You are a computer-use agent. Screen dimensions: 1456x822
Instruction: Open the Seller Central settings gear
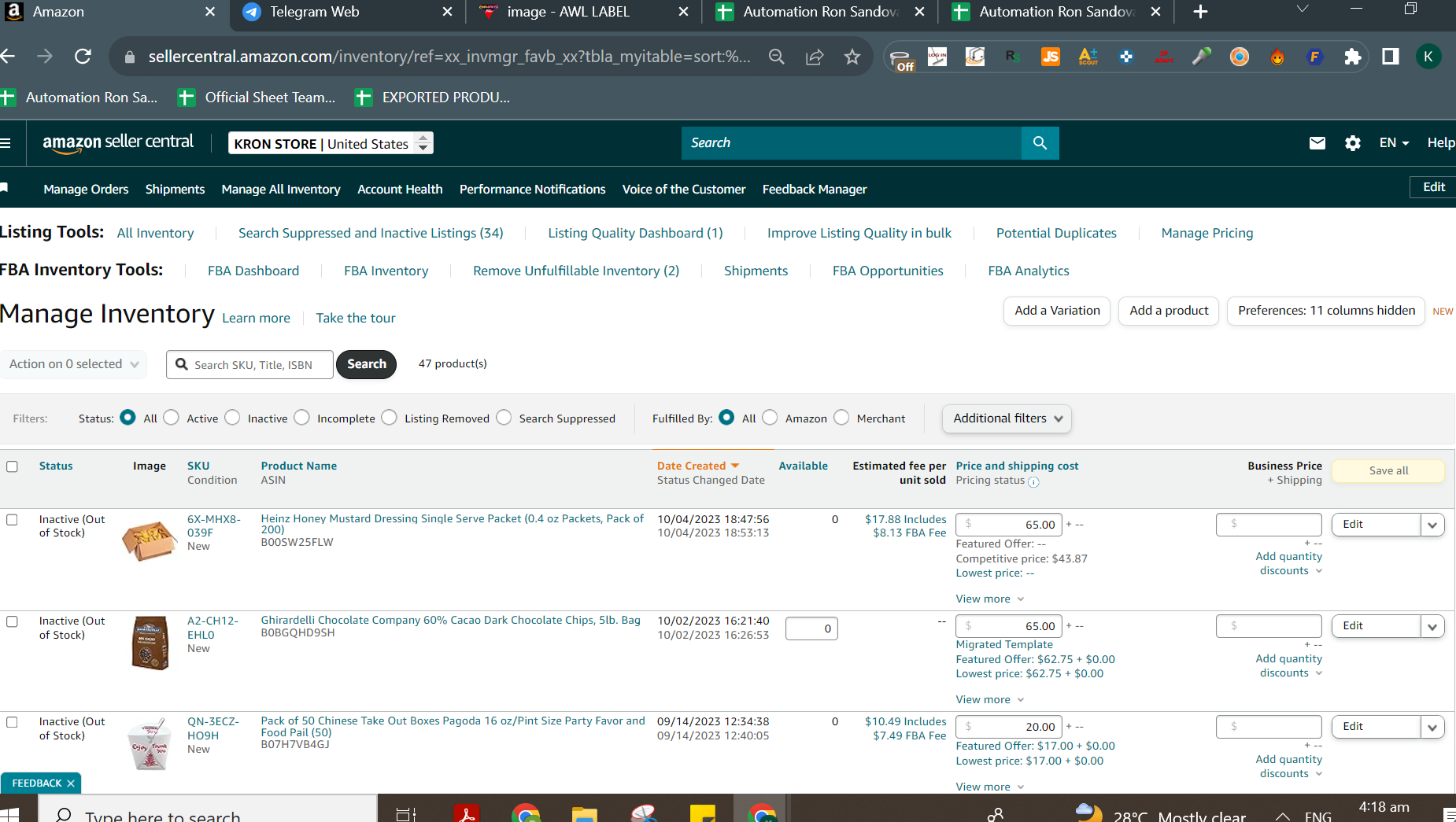1353,143
